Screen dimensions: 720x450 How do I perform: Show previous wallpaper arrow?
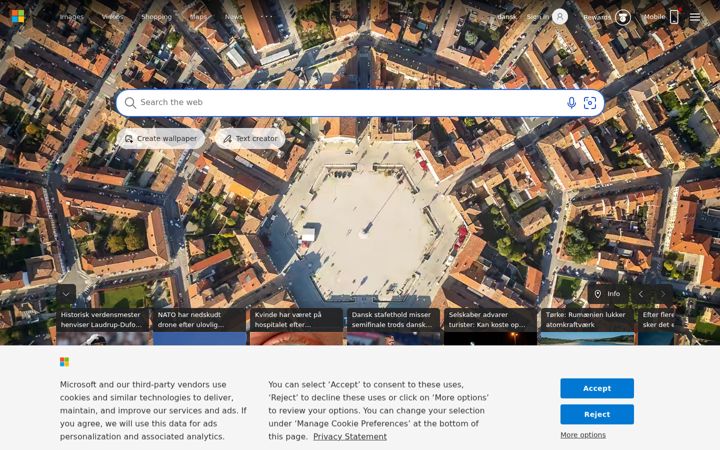click(641, 294)
